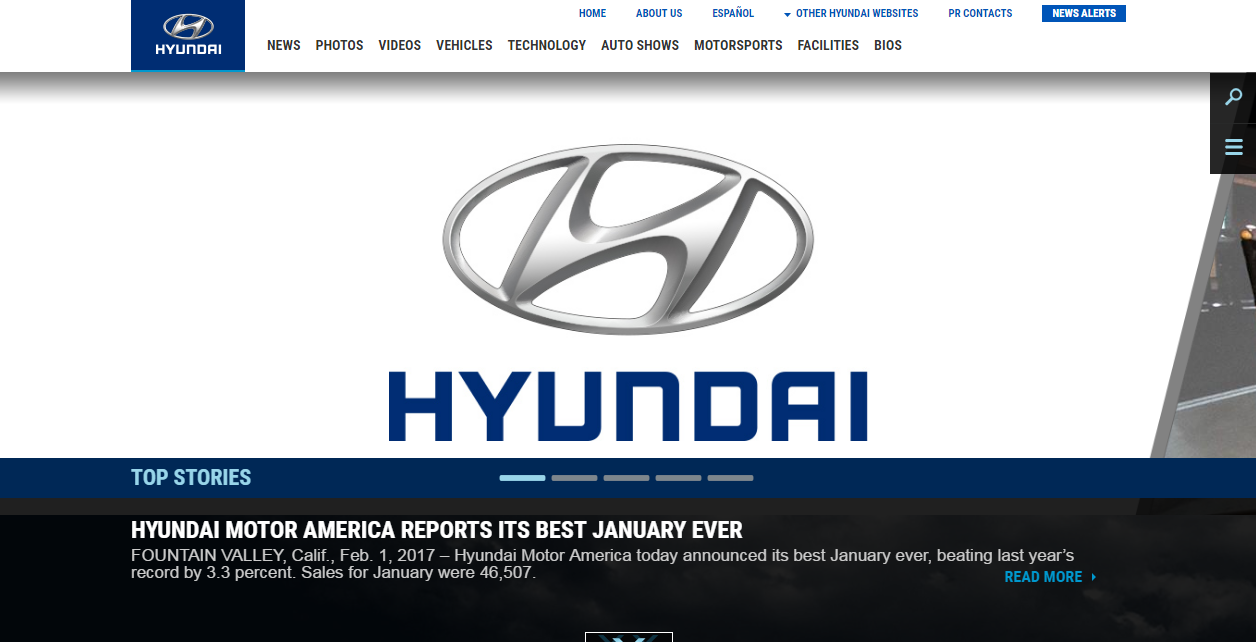The image size is (1256, 642).
Task: Switch site language to Español
Action: tap(733, 14)
